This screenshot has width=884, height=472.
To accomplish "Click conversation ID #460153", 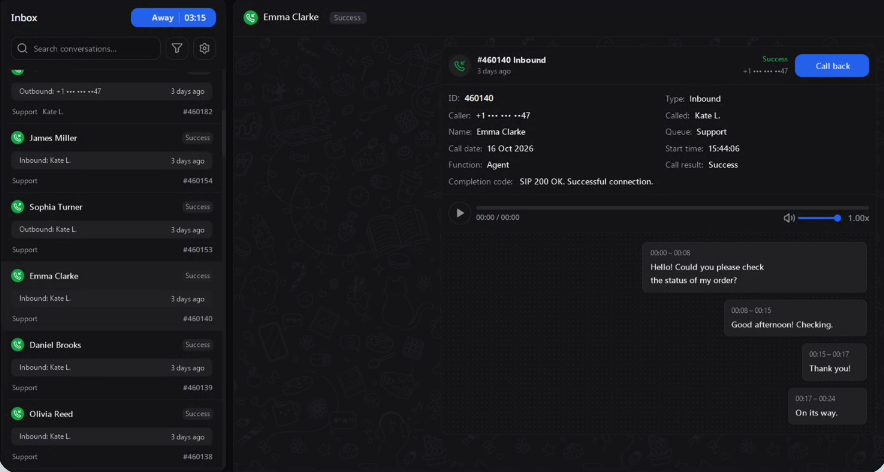I will point(197,249).
